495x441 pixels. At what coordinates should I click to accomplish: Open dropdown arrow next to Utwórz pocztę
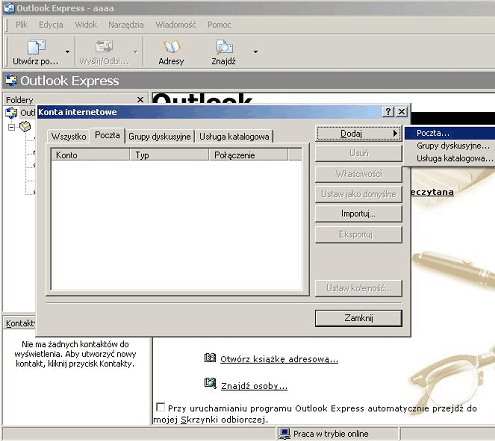[68, 52]
